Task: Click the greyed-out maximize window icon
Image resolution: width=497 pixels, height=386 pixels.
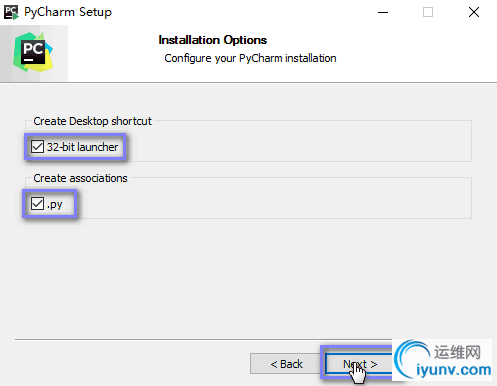Action: (428, 12)
